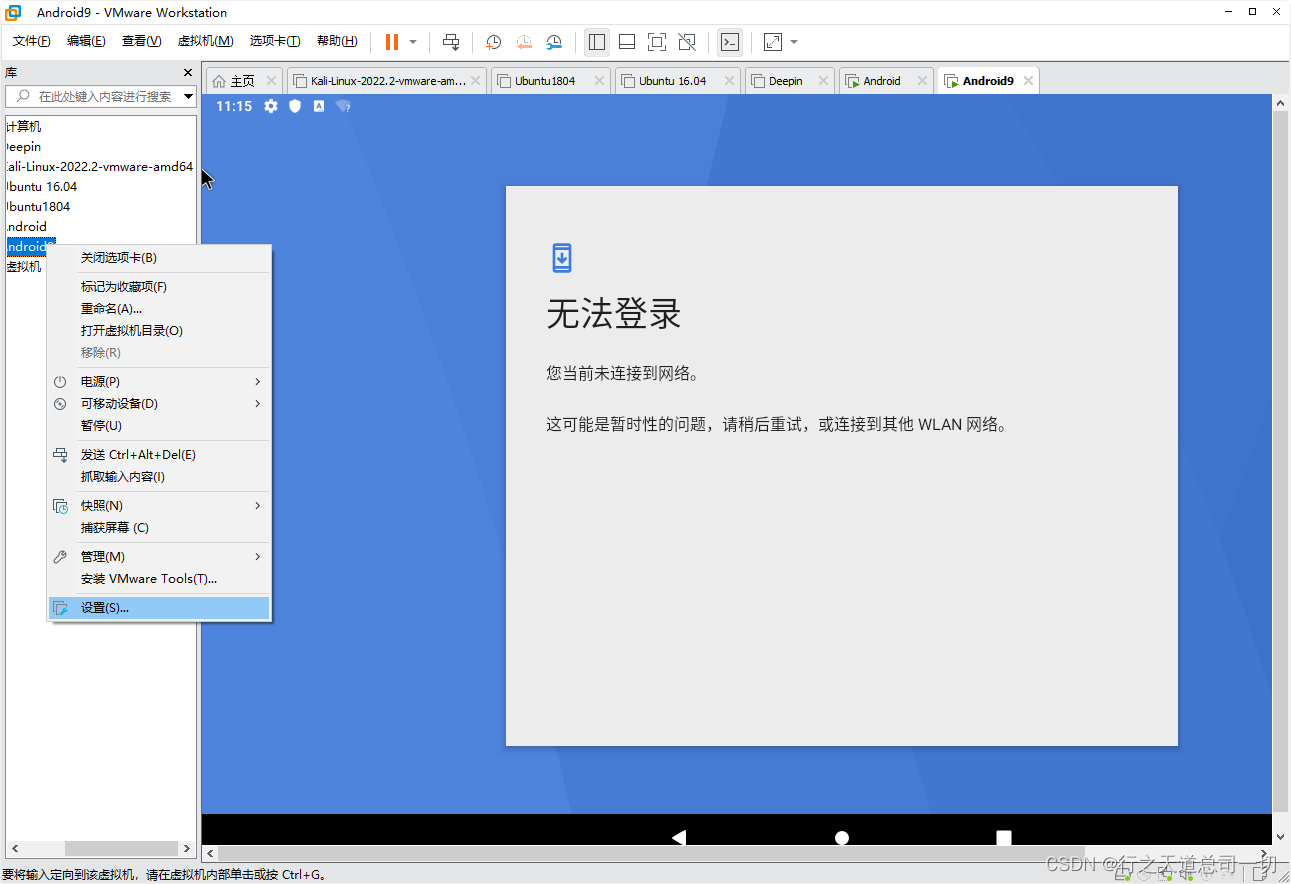Select Ubuntu 16.04 in the library
Screen dimensions: 1291x884
click(x=41, y=187)
